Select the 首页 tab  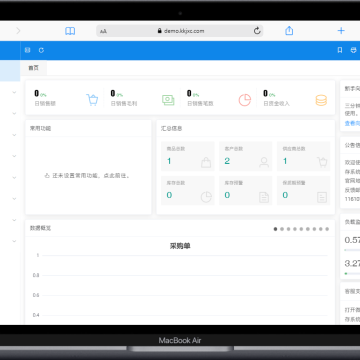click(33, 68)
